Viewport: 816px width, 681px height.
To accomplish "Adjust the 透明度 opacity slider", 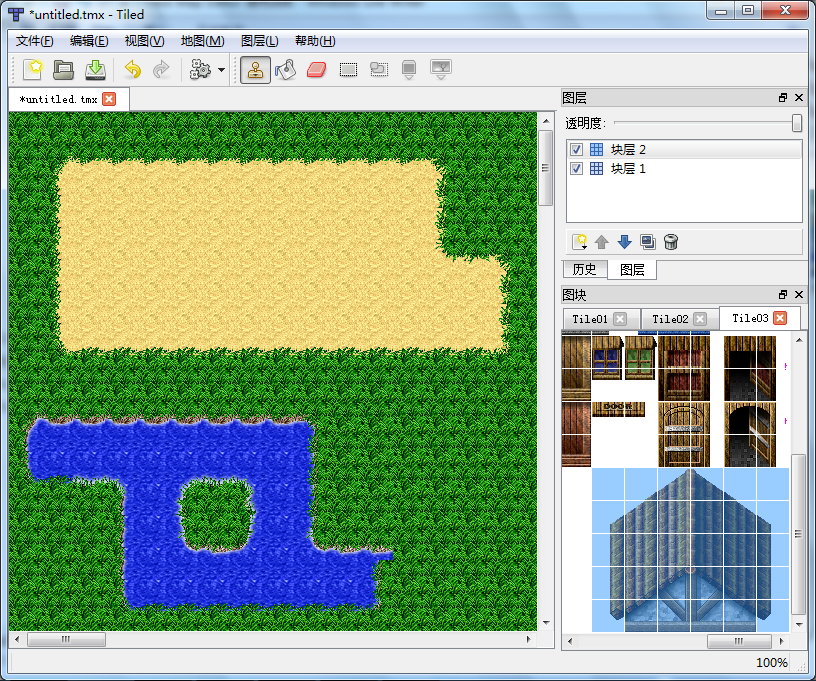I will pyautogui.click(x=796, y=123).
